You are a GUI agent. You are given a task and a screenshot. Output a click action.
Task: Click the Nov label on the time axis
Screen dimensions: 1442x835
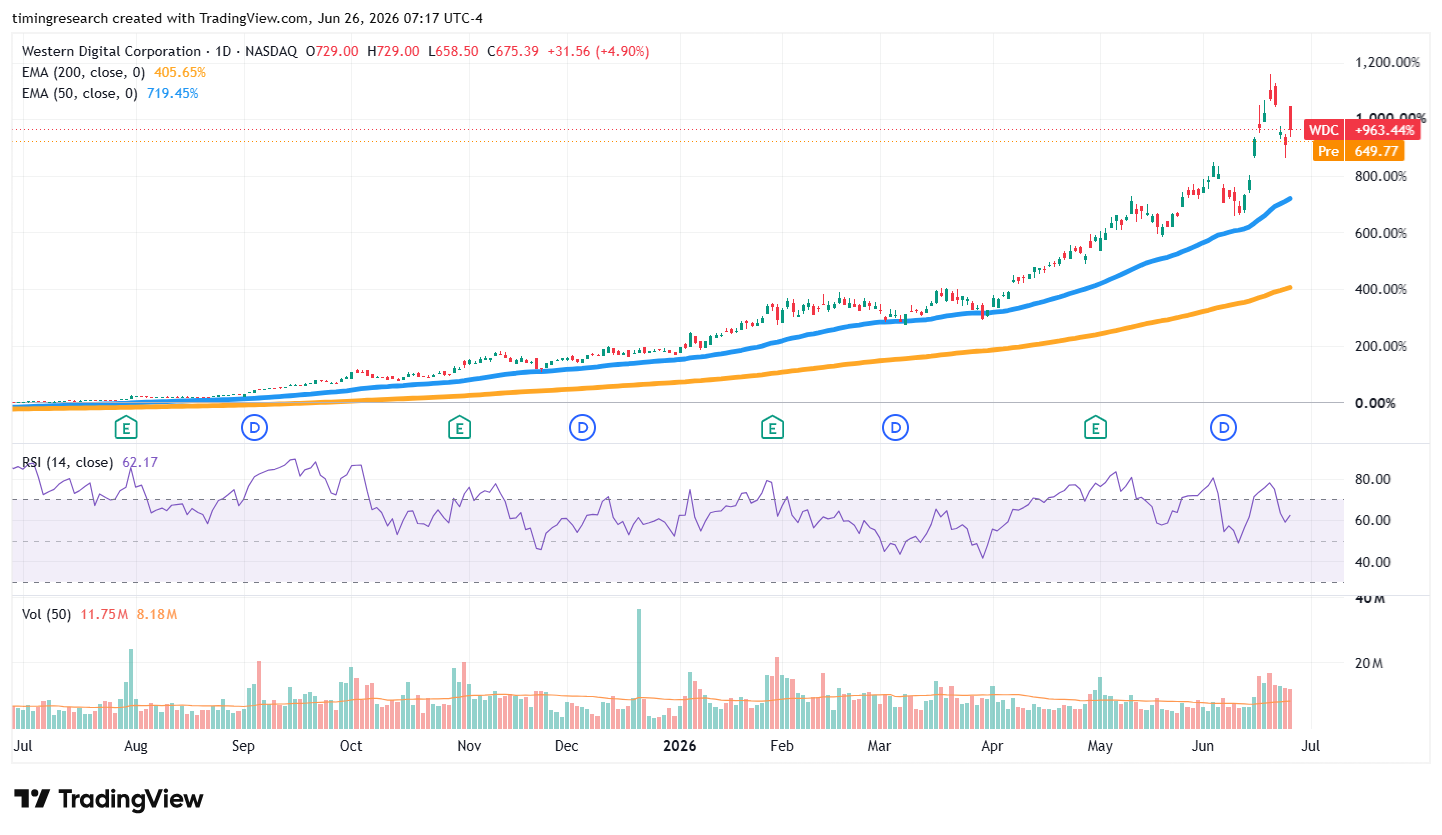pyautogui.click(x=470, y=746)
